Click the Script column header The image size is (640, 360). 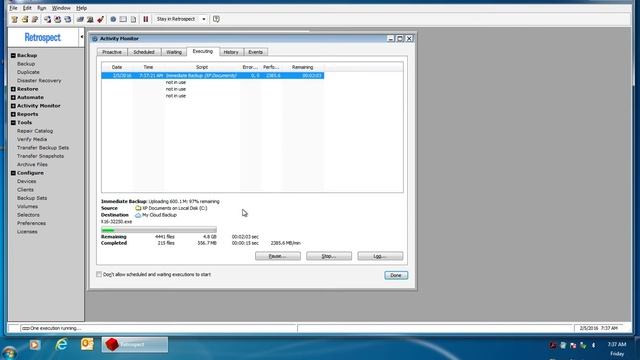click(x=202, y=67)
